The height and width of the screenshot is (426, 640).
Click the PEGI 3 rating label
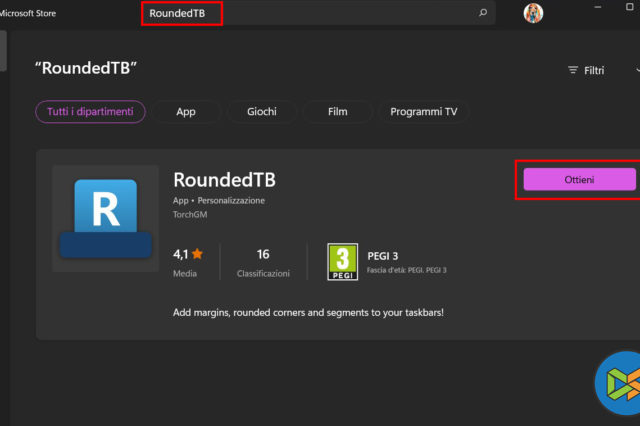click(x=382, y=256)
